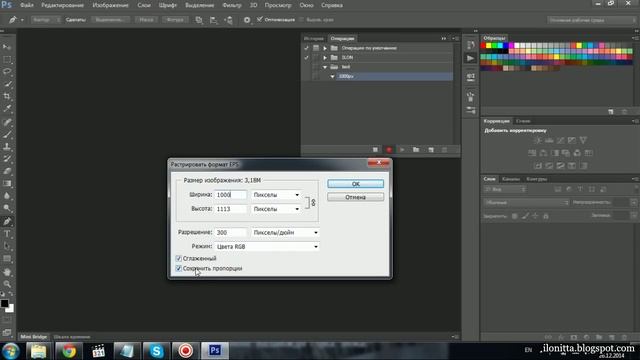Select the Lasso tool

pyautogui.click(x=7, y=72)
